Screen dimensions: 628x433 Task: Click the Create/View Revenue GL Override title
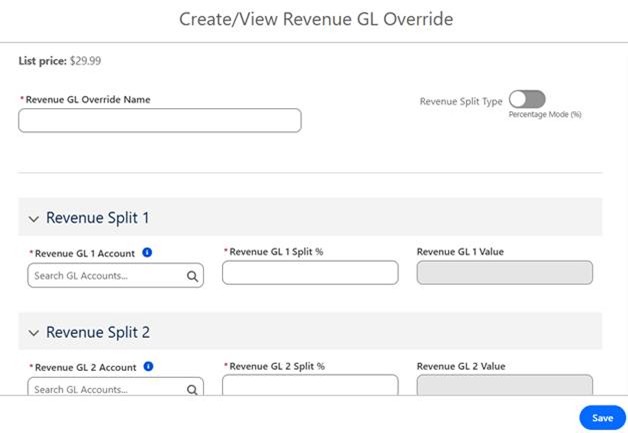(316, 19)
